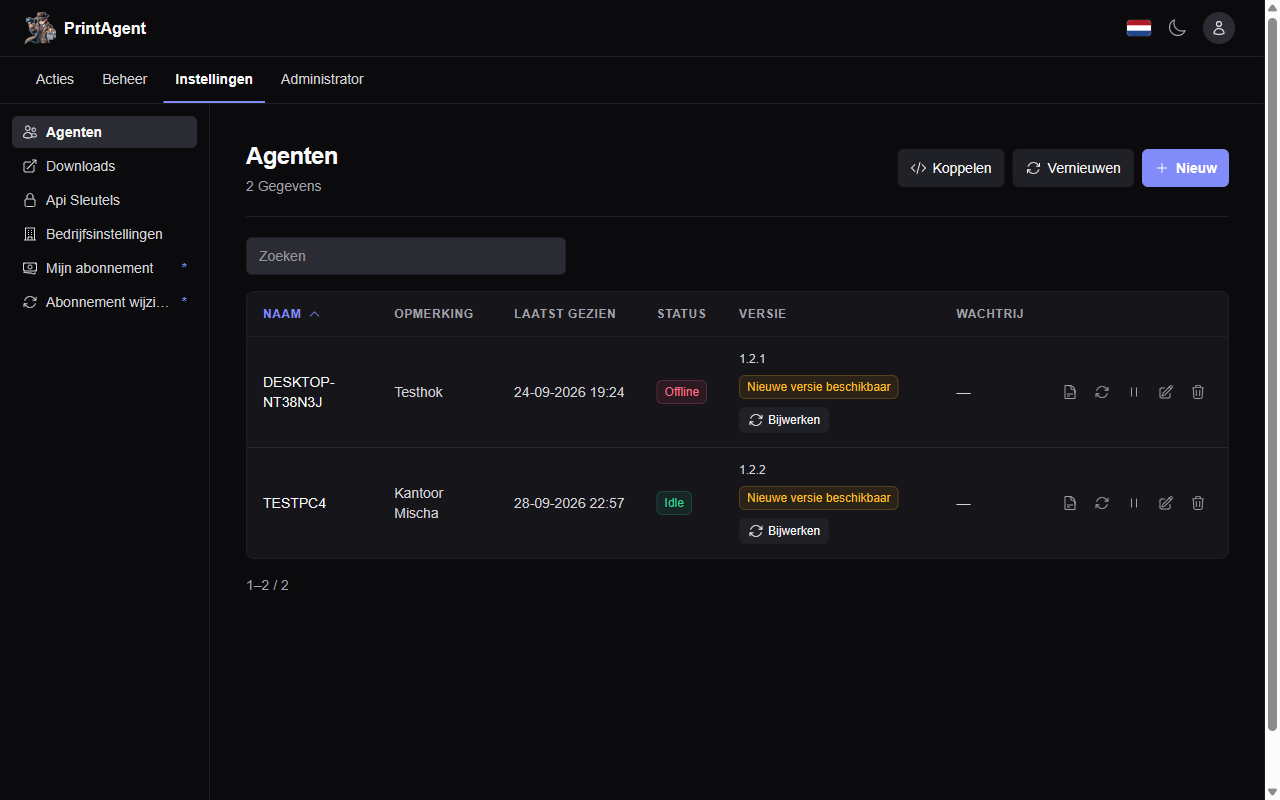Pause the TESTPC4 agent
Viewport: 1280px width, 800px height.
[x=1134, y=503]
